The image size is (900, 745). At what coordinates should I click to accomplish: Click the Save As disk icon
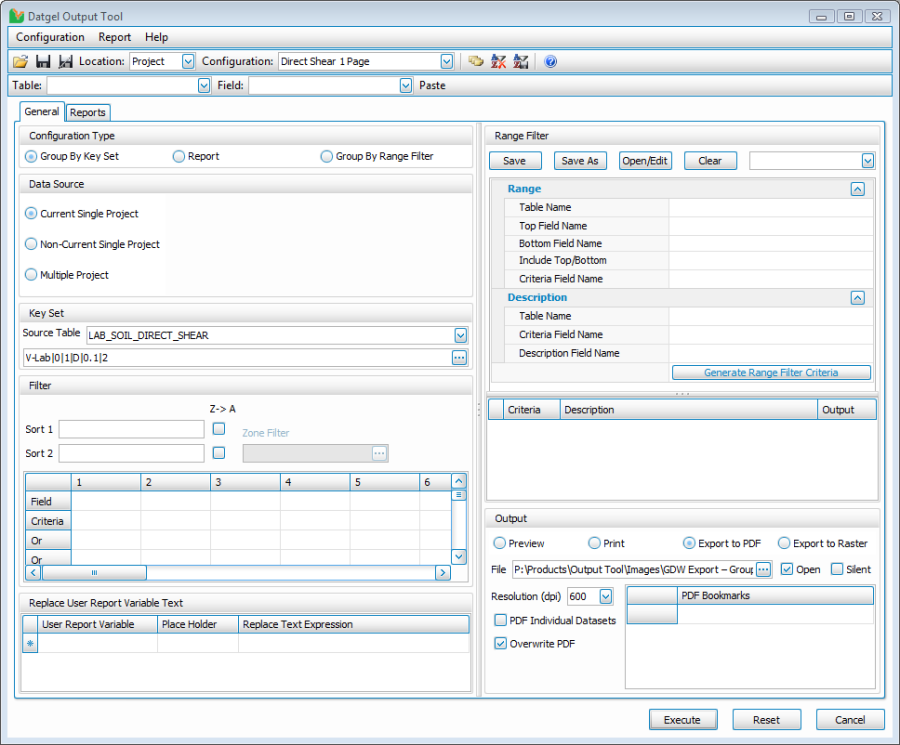click(x=65, y=61)
